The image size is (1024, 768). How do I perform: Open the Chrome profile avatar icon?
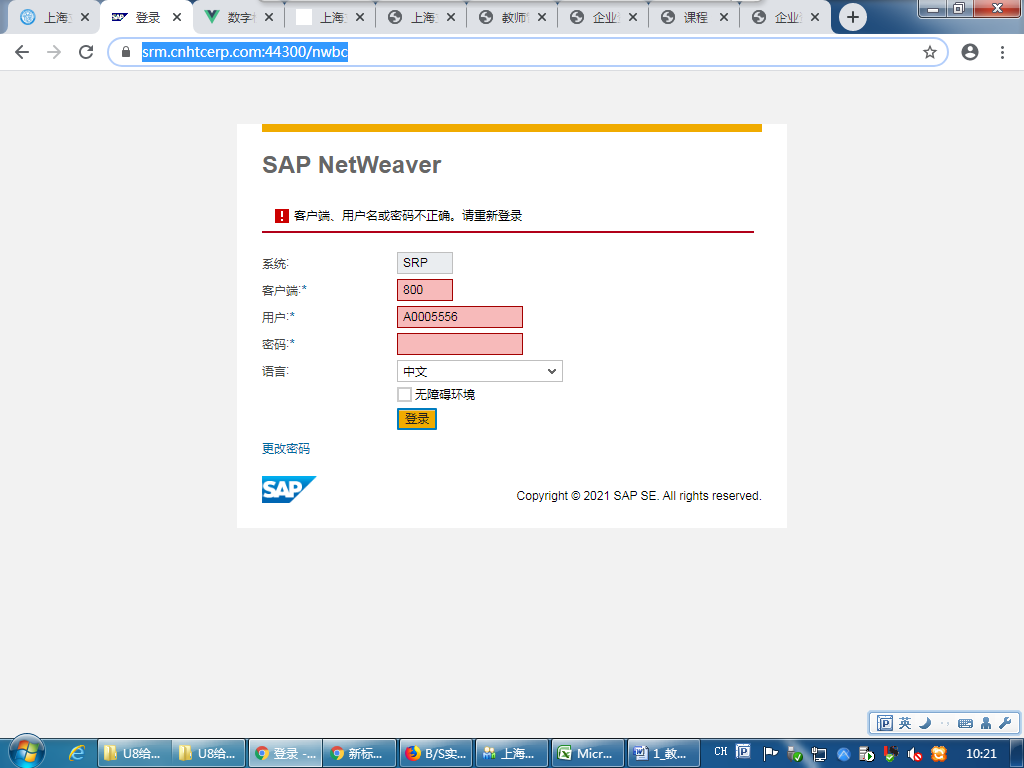coord(969,52)
